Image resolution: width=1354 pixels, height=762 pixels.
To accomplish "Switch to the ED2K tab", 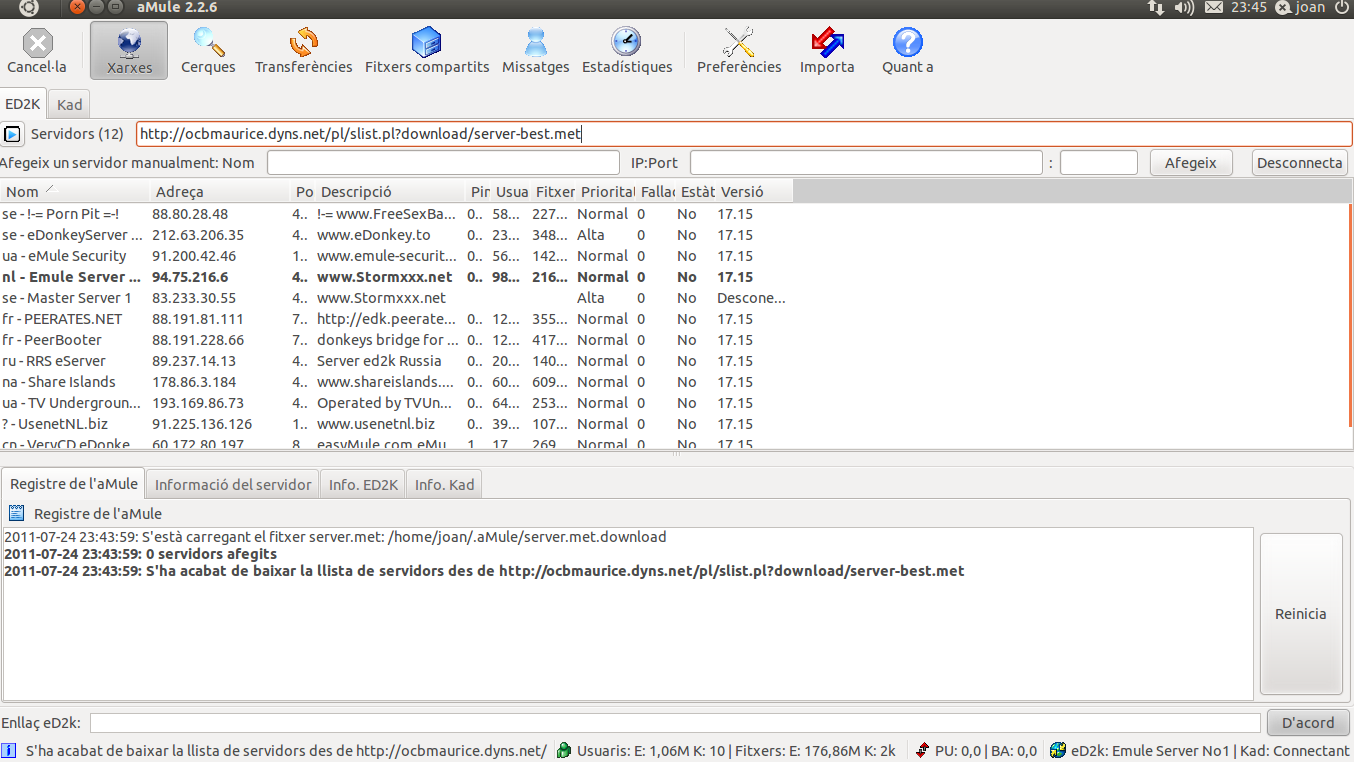I will point(23,104).
